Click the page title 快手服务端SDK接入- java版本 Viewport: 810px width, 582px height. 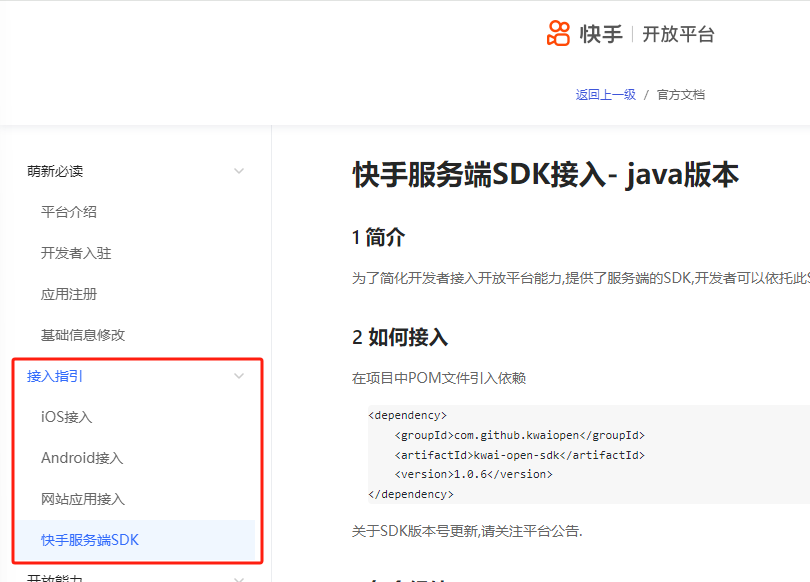coord(546,175)
